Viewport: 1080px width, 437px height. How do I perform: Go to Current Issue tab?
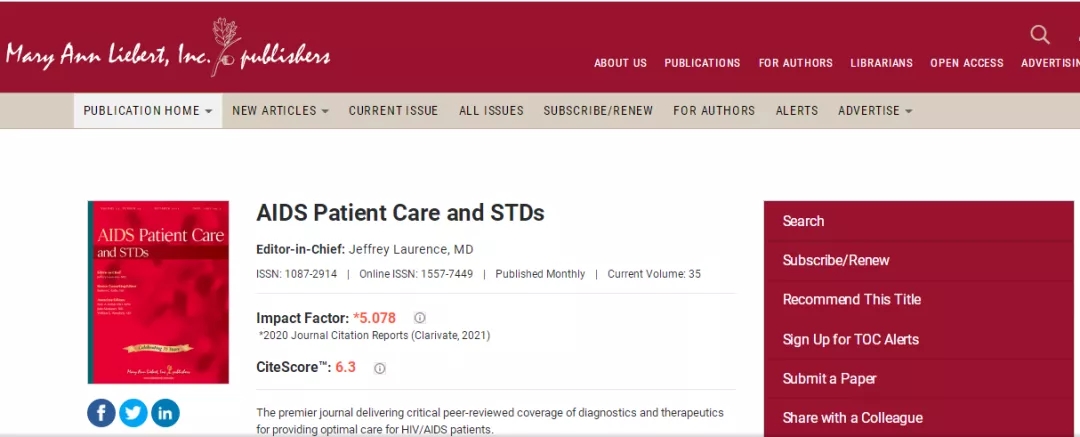(393, 111)
